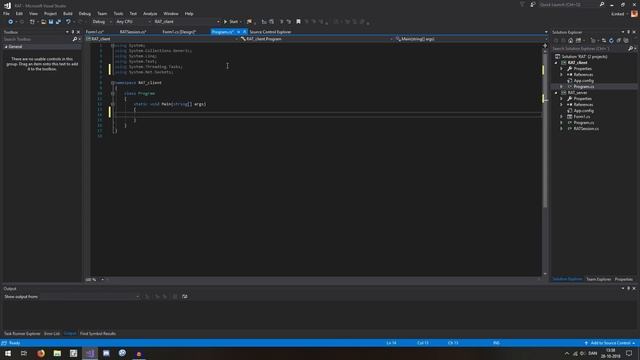Image resolution: width=640 pixels, height=360 pixels.
Task: Switch to the Properties panel tab
Action: pos(624,279)
